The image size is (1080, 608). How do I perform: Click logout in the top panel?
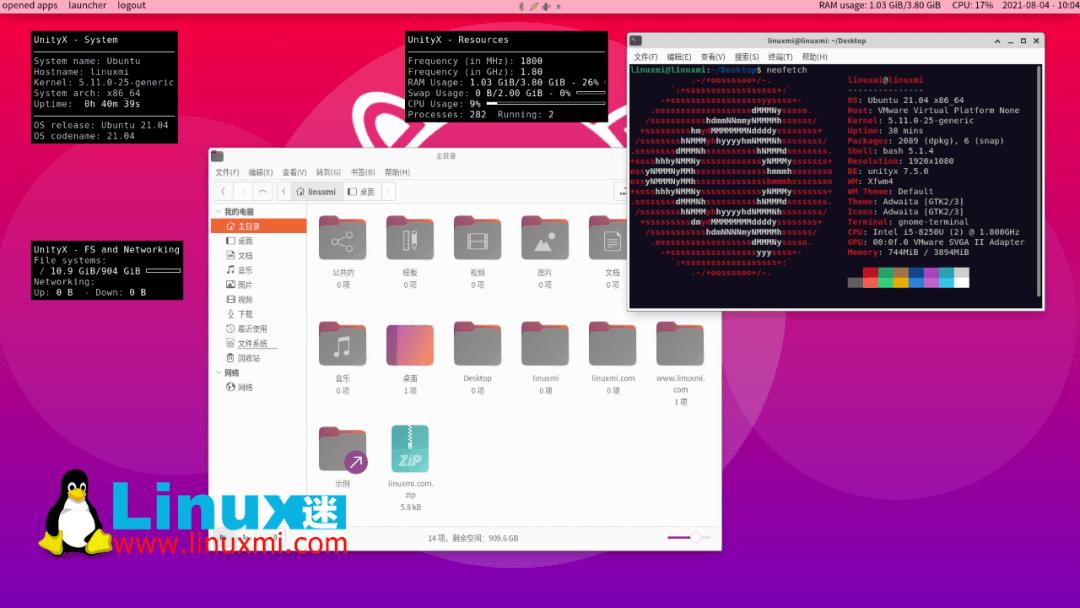coord(131,6)
